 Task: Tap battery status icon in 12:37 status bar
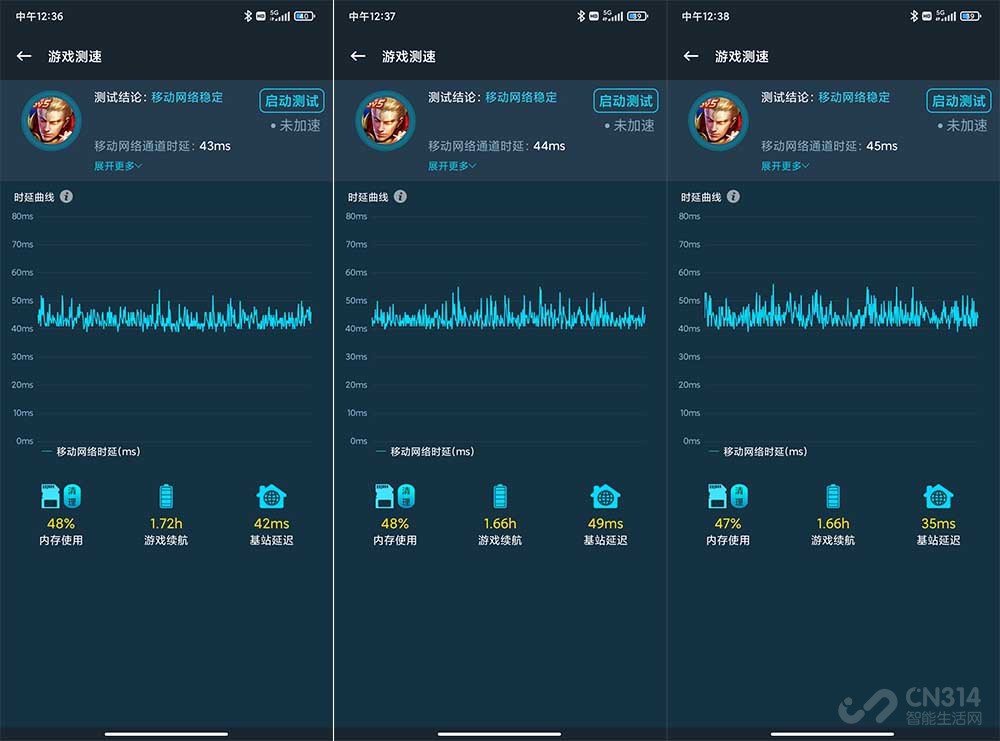coord(637,16)
